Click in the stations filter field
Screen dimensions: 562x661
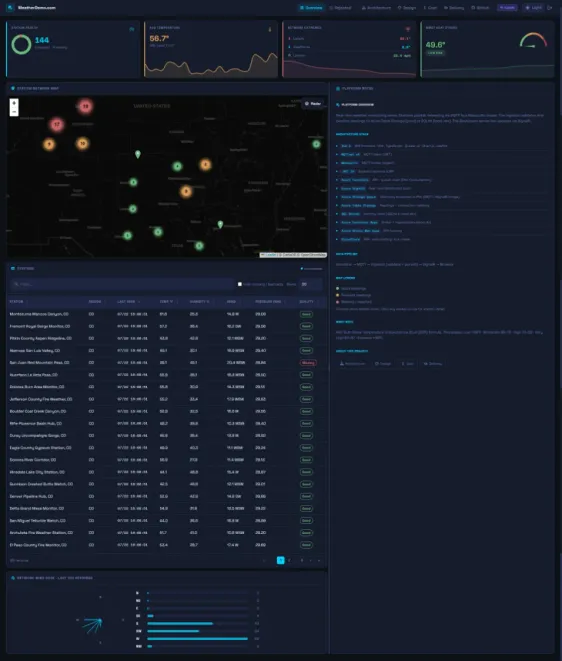(x=122, y=284)
